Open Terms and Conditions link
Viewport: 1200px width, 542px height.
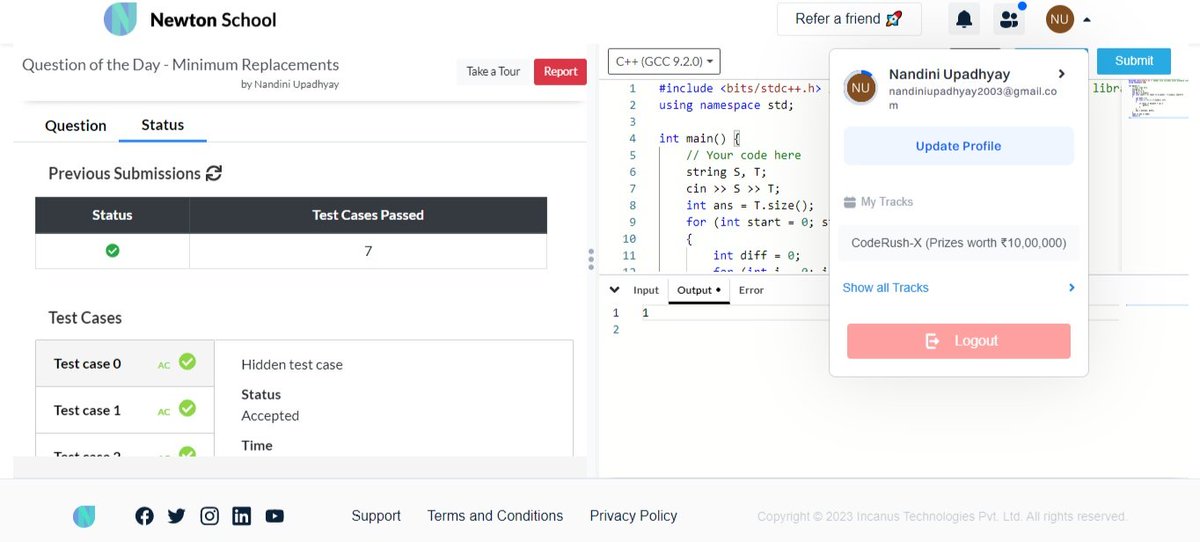tap(495, 516)
